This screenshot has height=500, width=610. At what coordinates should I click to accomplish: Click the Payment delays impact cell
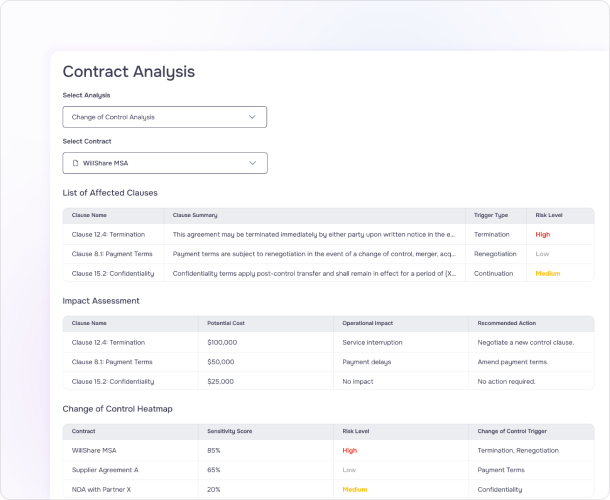[366, 362]
